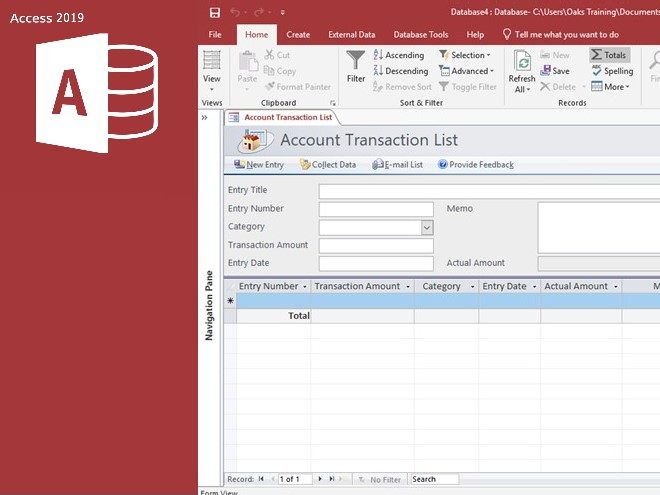Sort records with Descending
This screenshot has width=660, height=495.
pyautogui.click(x=400, y=71)
